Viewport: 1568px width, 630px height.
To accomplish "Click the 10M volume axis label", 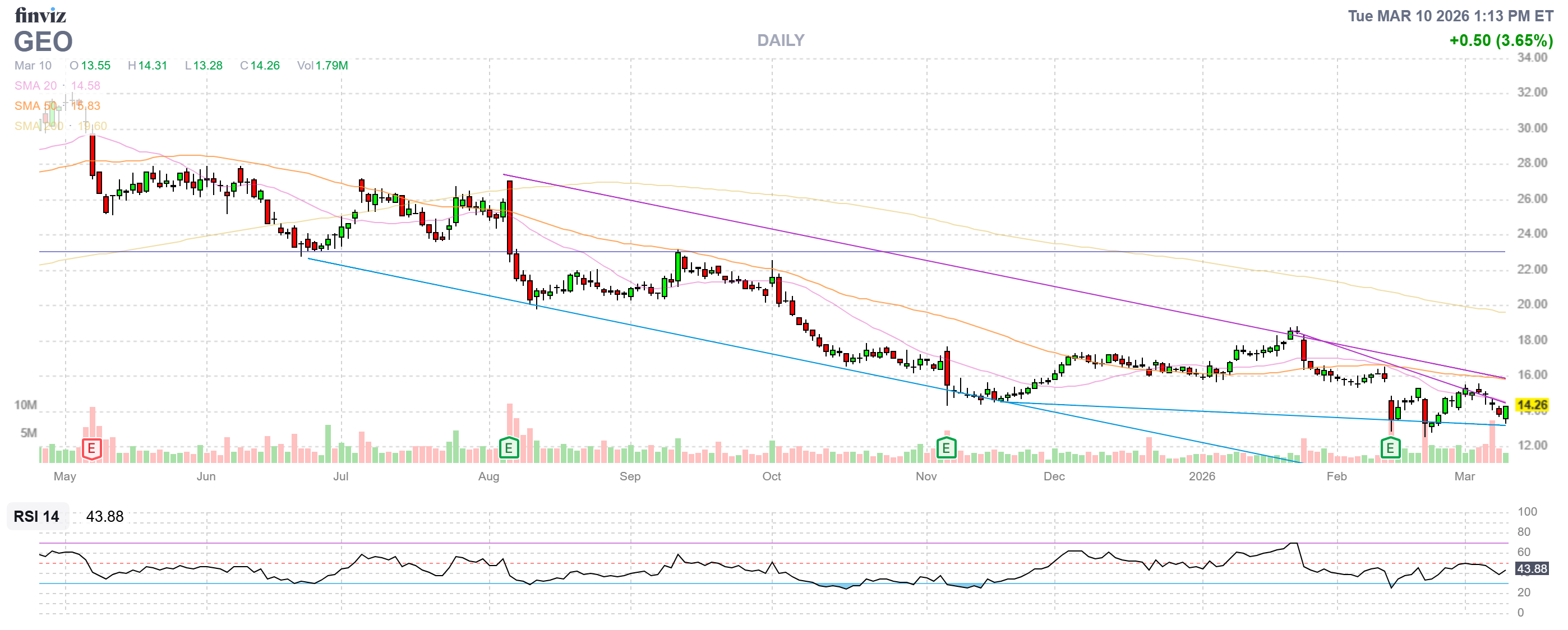I will (x=26, y=405).
